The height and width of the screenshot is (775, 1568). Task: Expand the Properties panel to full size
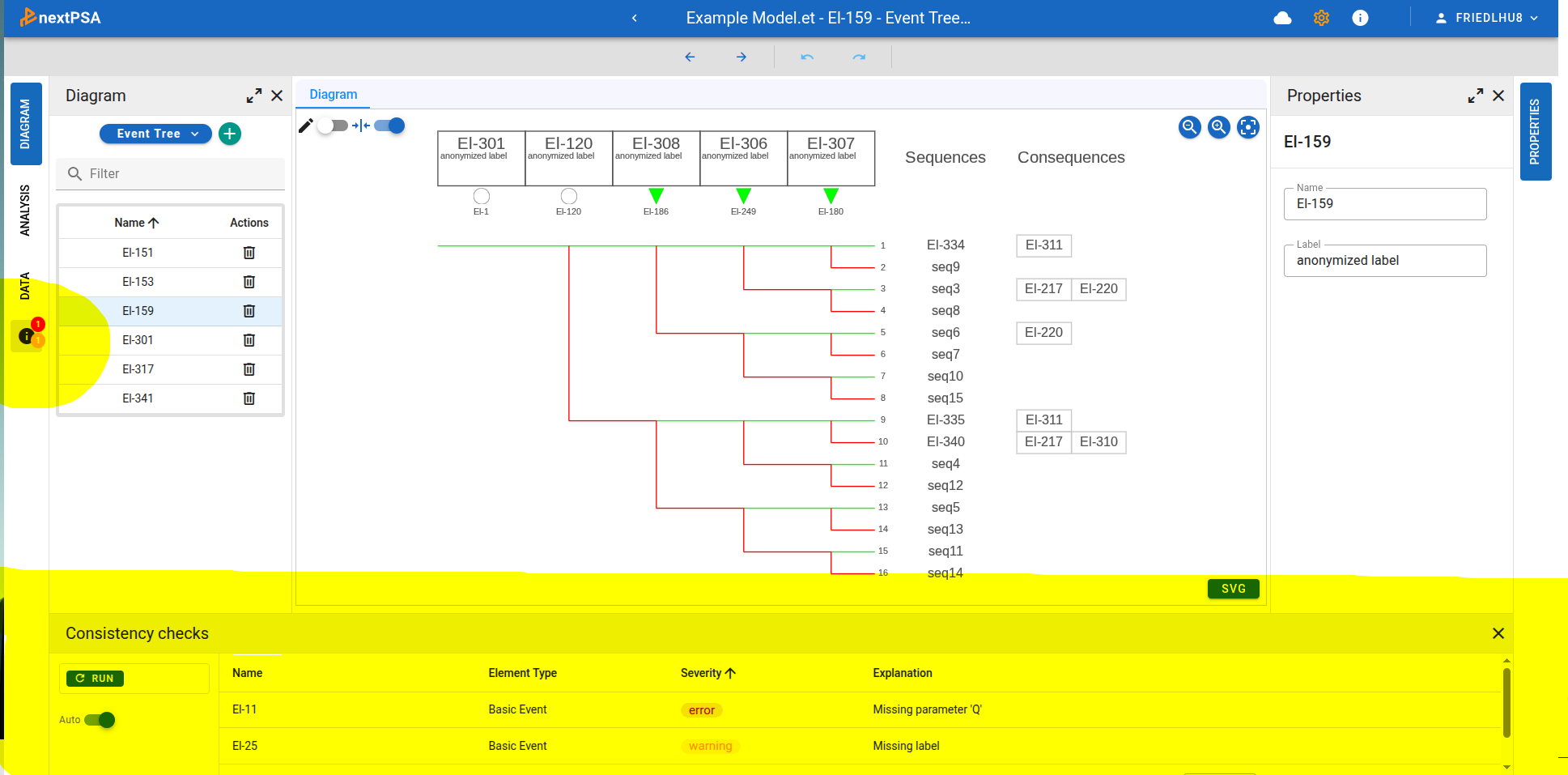click(1475, 96)
